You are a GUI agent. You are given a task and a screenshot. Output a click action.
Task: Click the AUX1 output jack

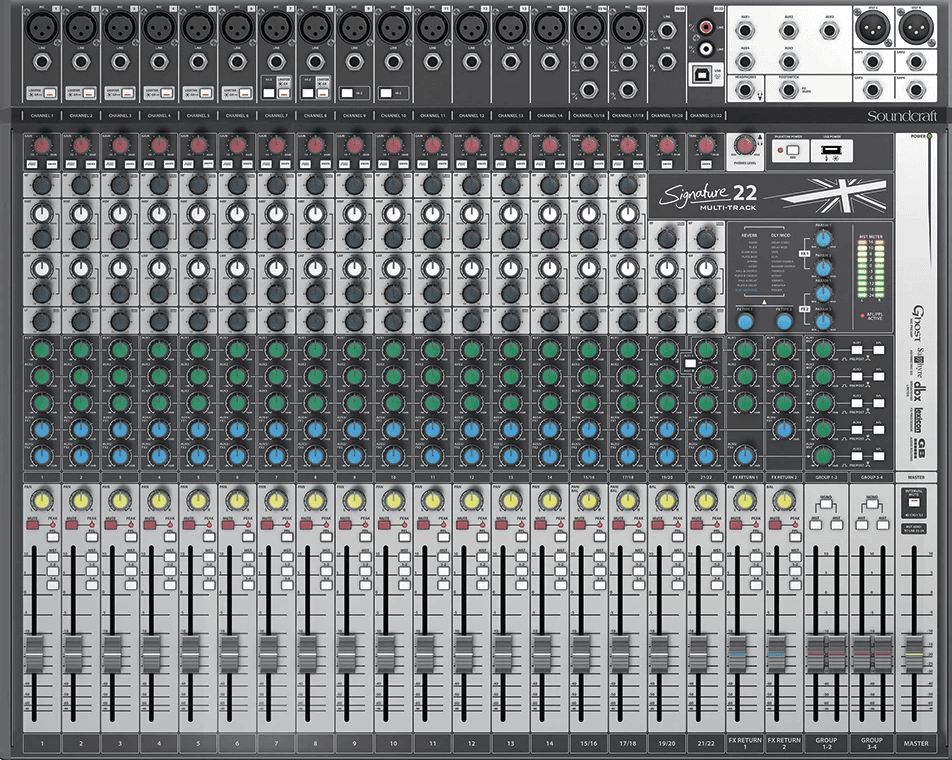pos(744,30)
